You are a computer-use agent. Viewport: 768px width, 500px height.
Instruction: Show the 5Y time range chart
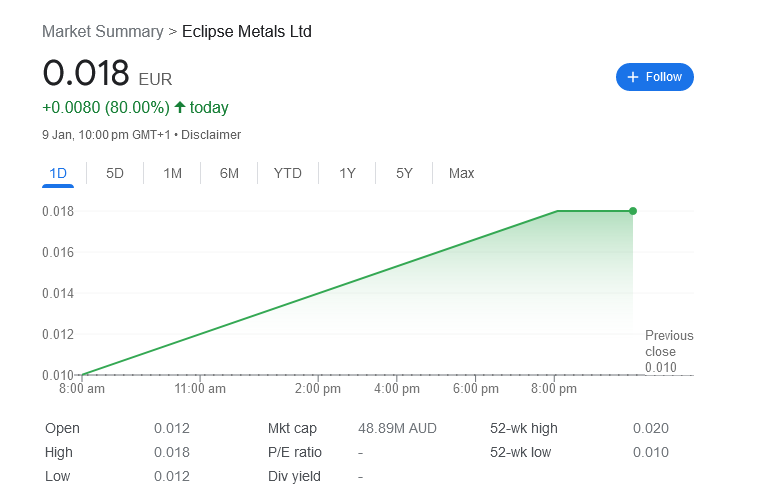point(404,173)
